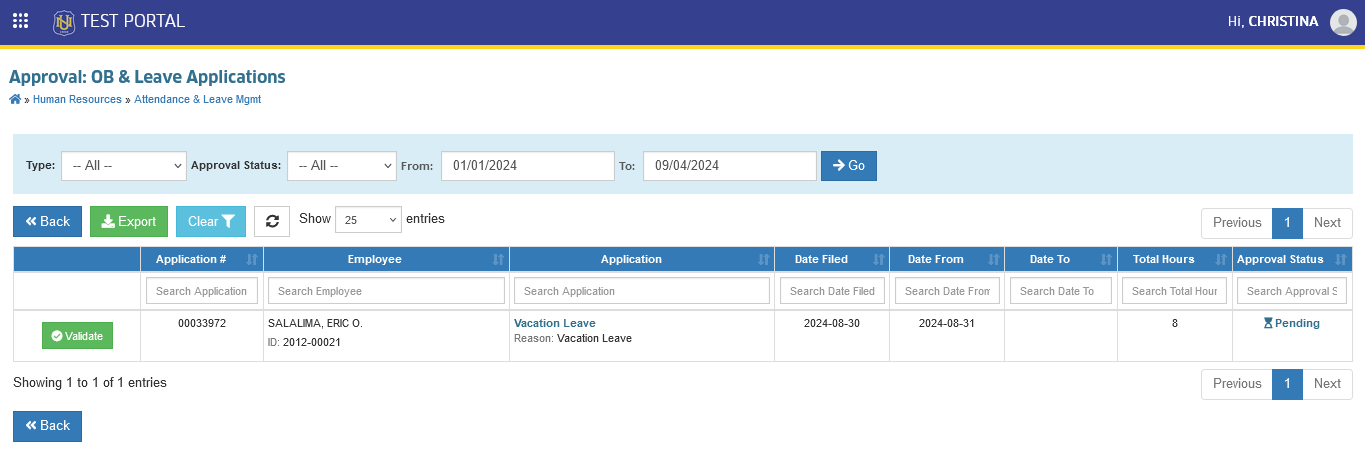Screen dimensions: 1365x453
Task: Sort by Date To column arrows
Action: [1108, 259]
